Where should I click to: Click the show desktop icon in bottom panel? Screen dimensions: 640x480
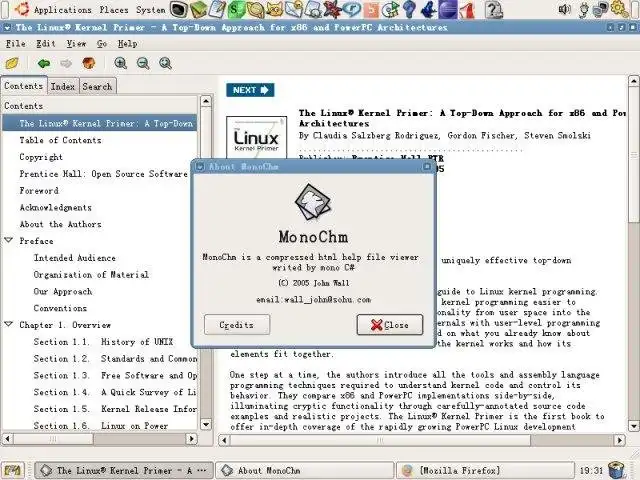click(12, 470)
